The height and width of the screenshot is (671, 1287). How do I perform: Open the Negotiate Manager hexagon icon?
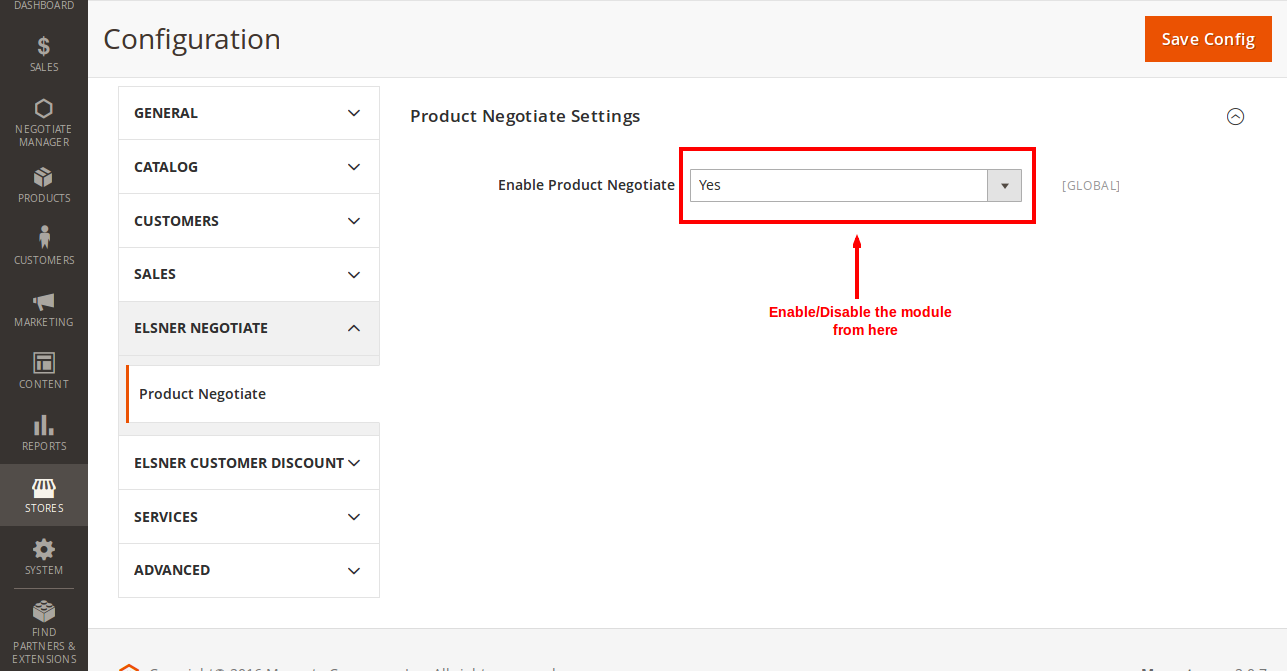[x=44, y=108]
